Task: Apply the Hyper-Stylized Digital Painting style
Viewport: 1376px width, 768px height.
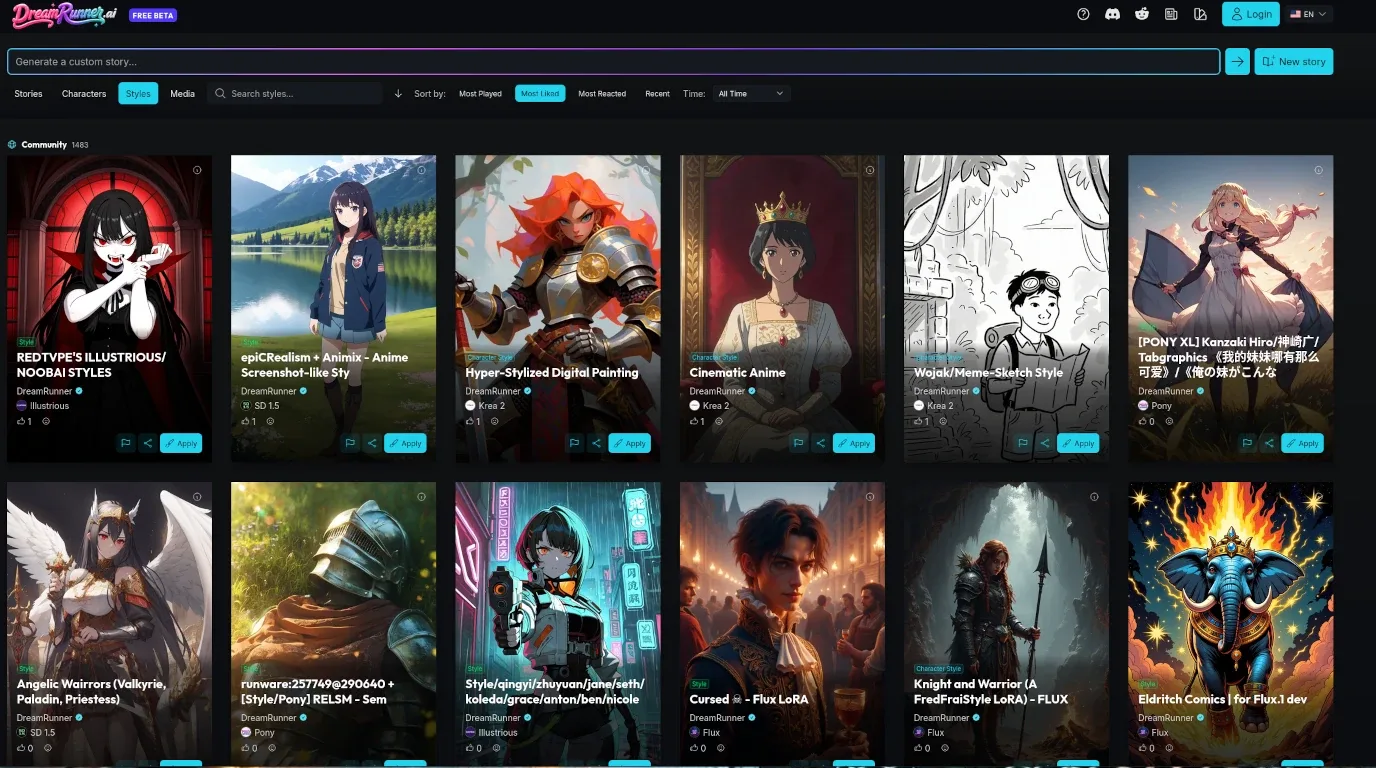Action: [x=629, y=443]
